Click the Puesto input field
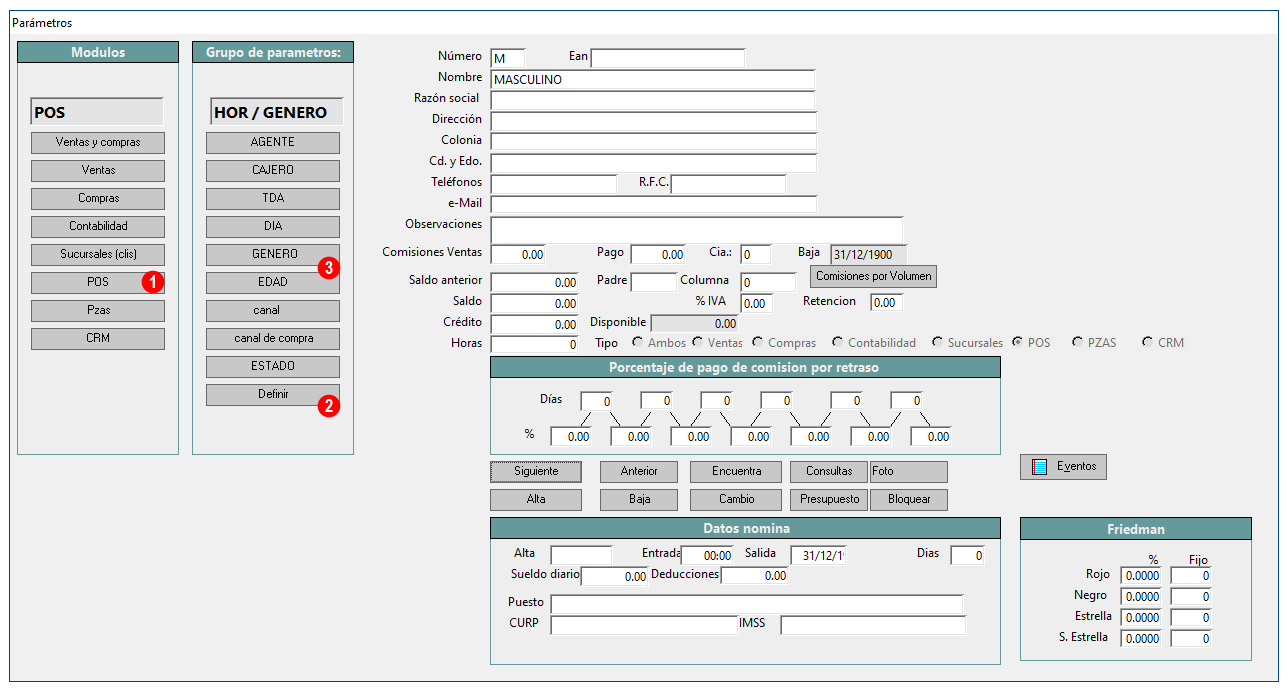This screenshot has width=1287, height=691. (x=757, y=605)
